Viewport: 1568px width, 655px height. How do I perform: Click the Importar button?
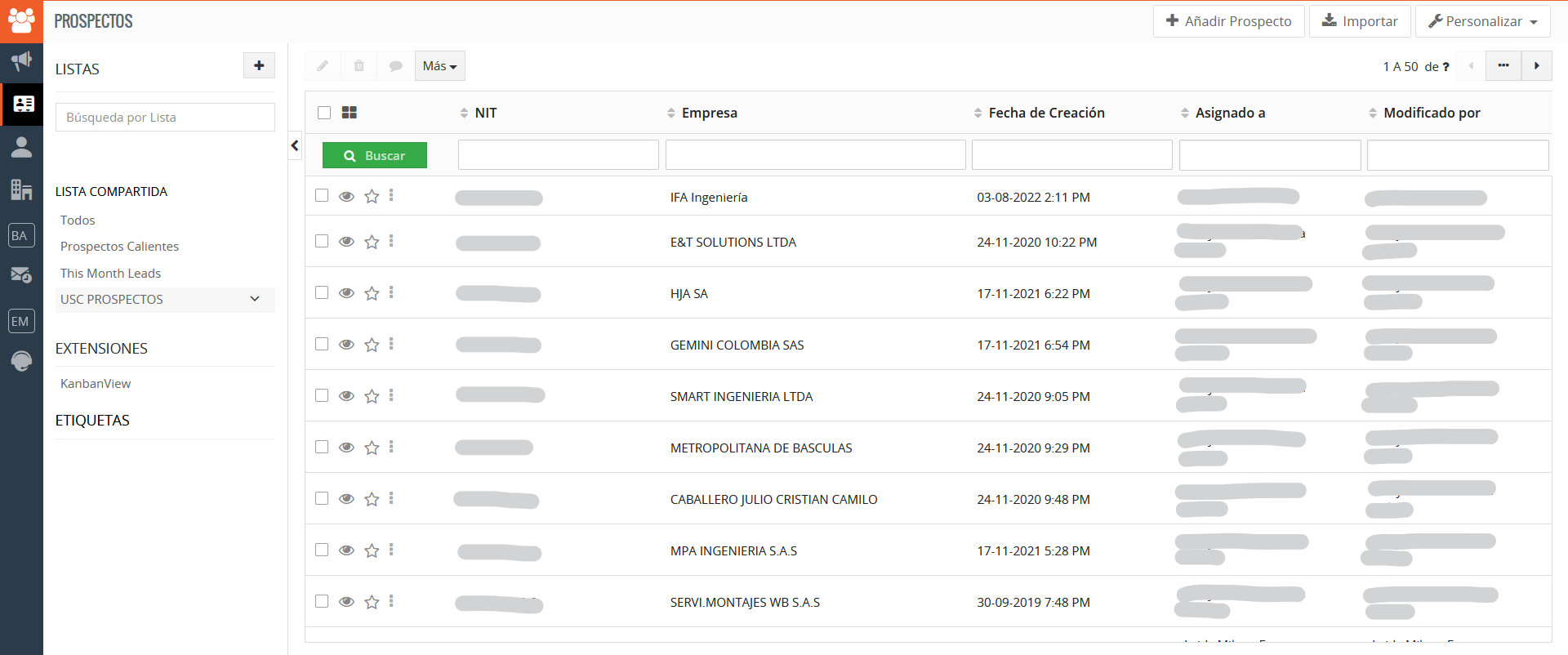(1360, 21)
